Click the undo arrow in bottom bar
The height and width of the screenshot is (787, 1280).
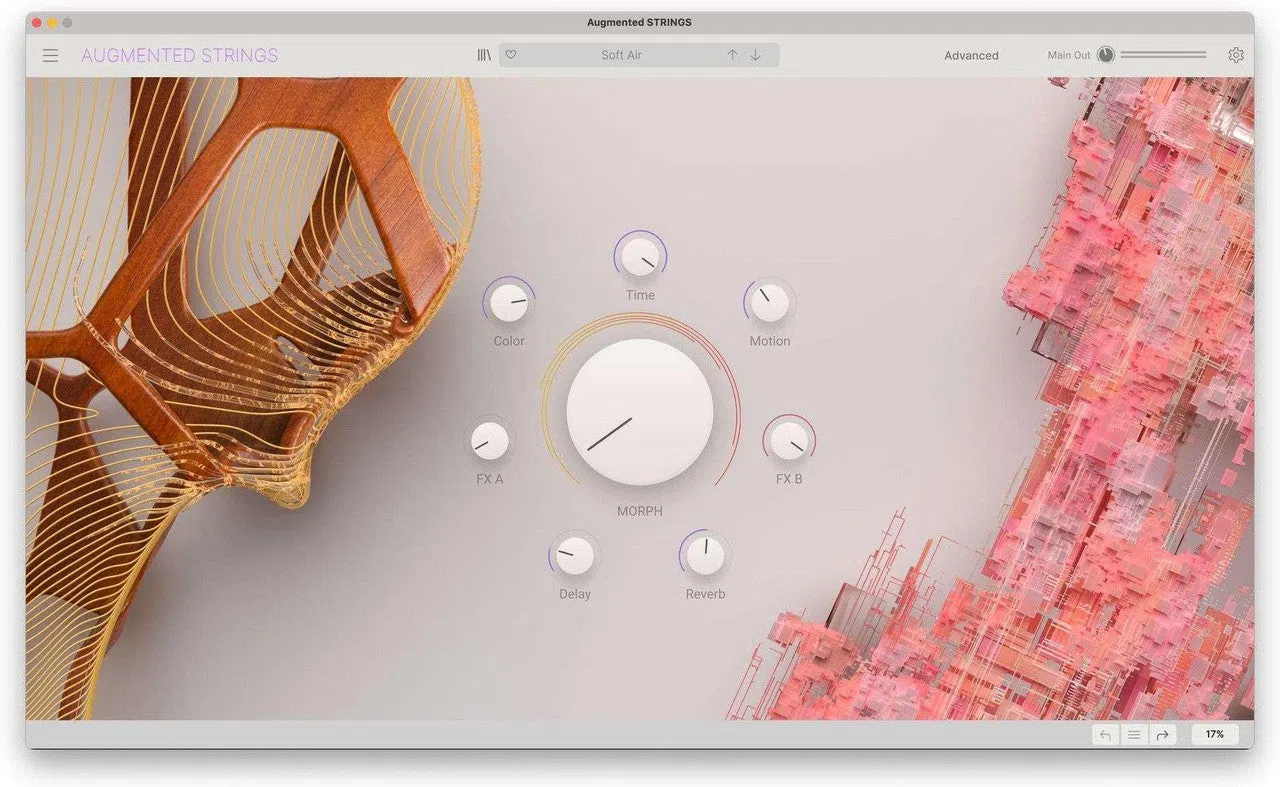(x=1105, y=734)
